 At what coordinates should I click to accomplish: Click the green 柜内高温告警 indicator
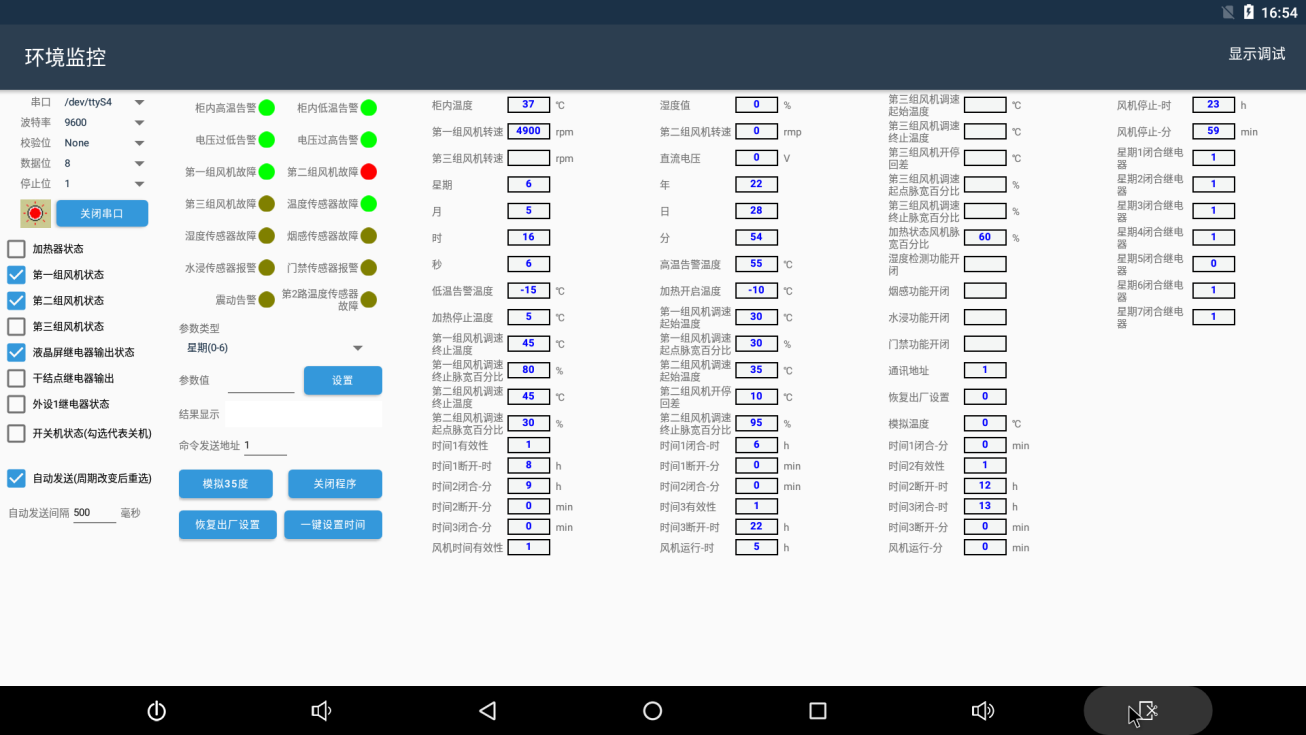(x=267, y=108)
